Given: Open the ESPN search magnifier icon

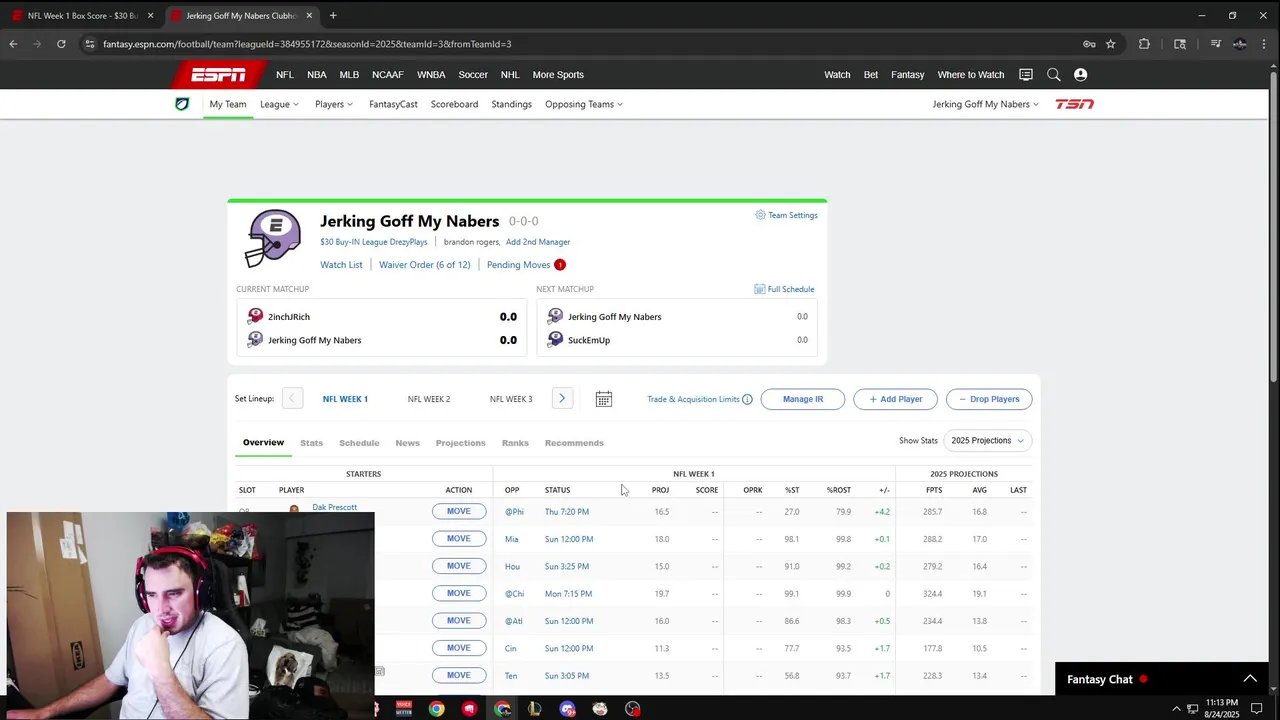Looking at the screenshot, I should pos(1053,75).
